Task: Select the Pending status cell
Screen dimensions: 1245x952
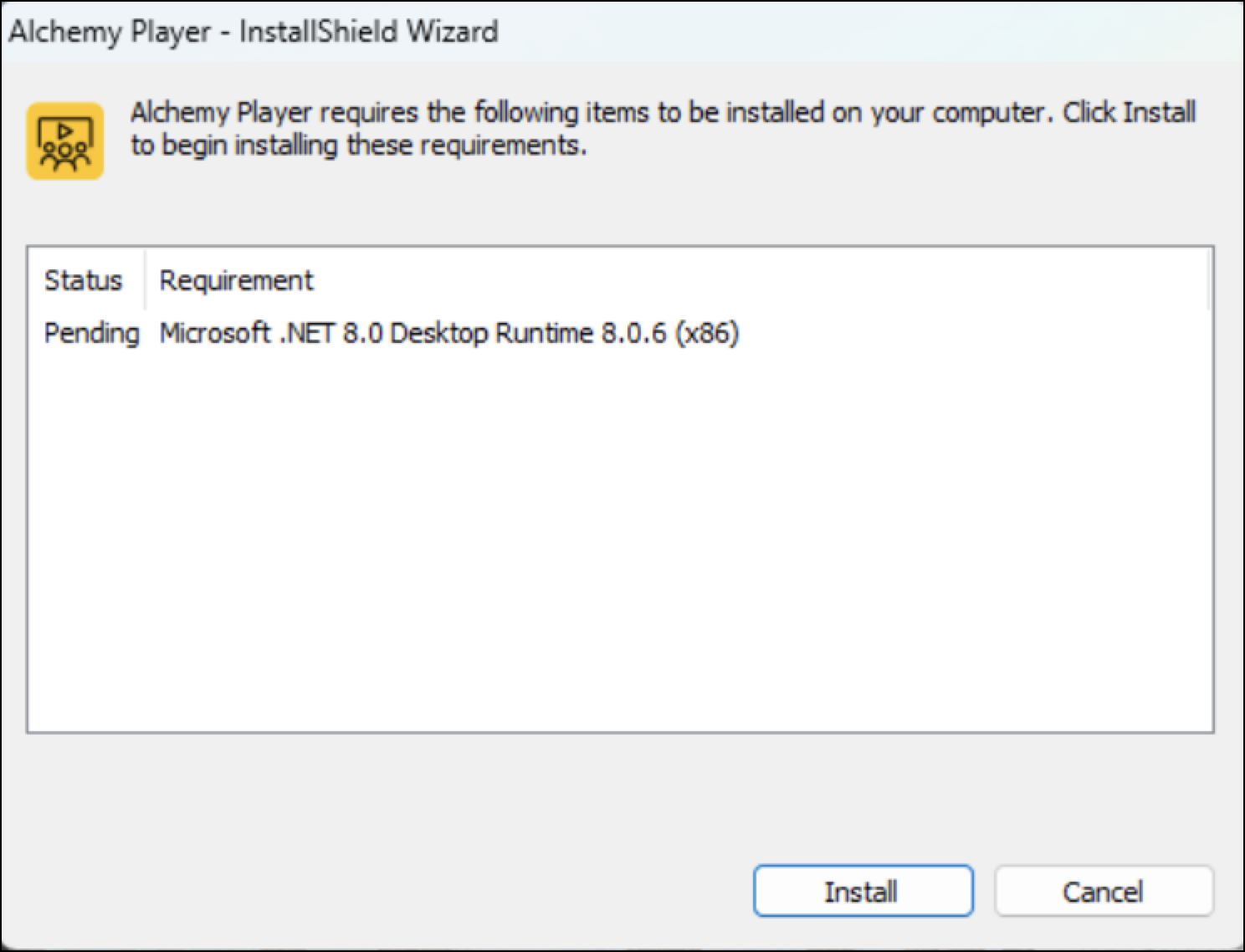Action: coord(91,333)
